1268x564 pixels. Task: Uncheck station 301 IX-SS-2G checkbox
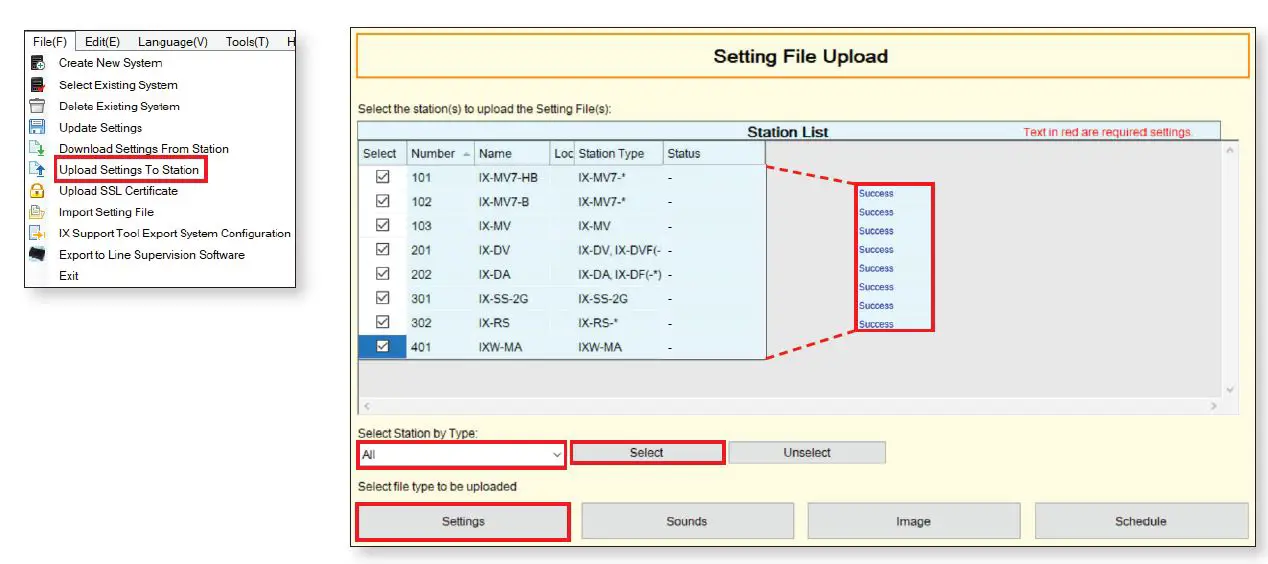click(382, 297)
